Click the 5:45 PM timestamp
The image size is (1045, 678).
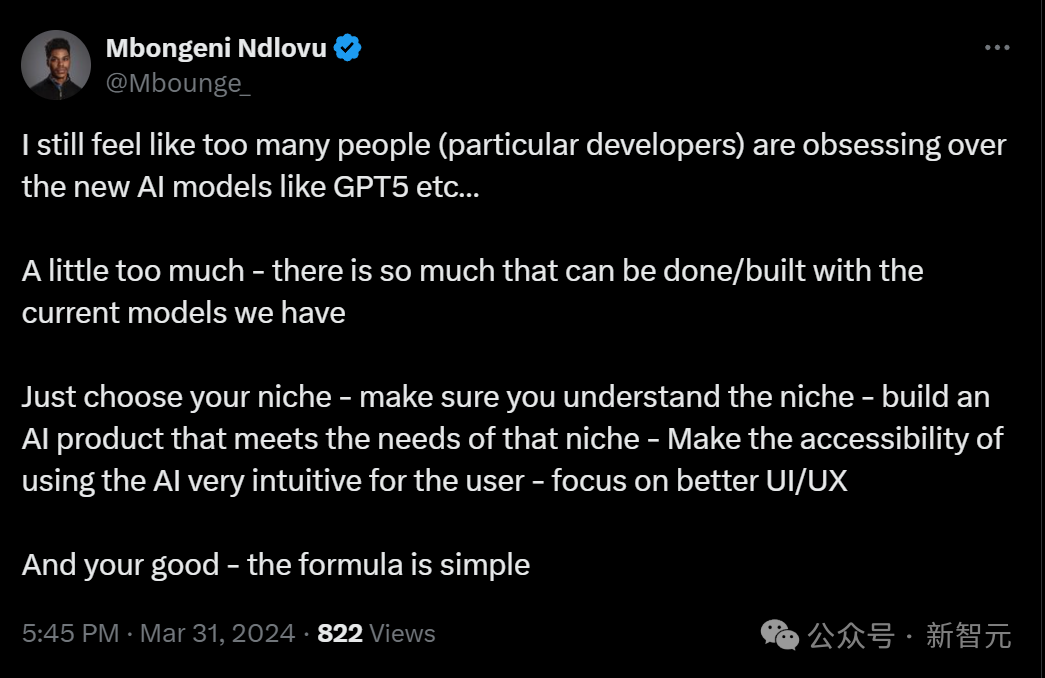[x=70, y=633]
